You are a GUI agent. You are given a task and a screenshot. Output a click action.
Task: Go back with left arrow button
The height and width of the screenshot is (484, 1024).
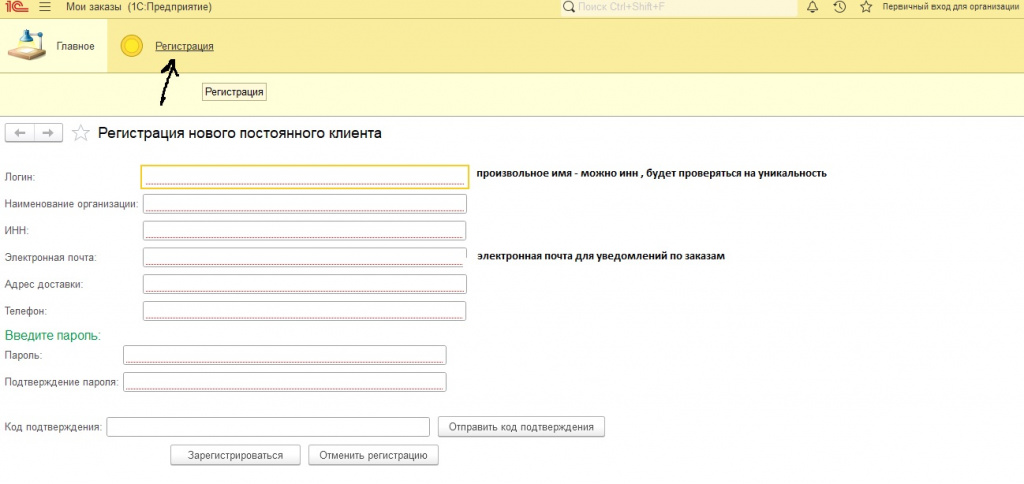click(x=20, y=133)
